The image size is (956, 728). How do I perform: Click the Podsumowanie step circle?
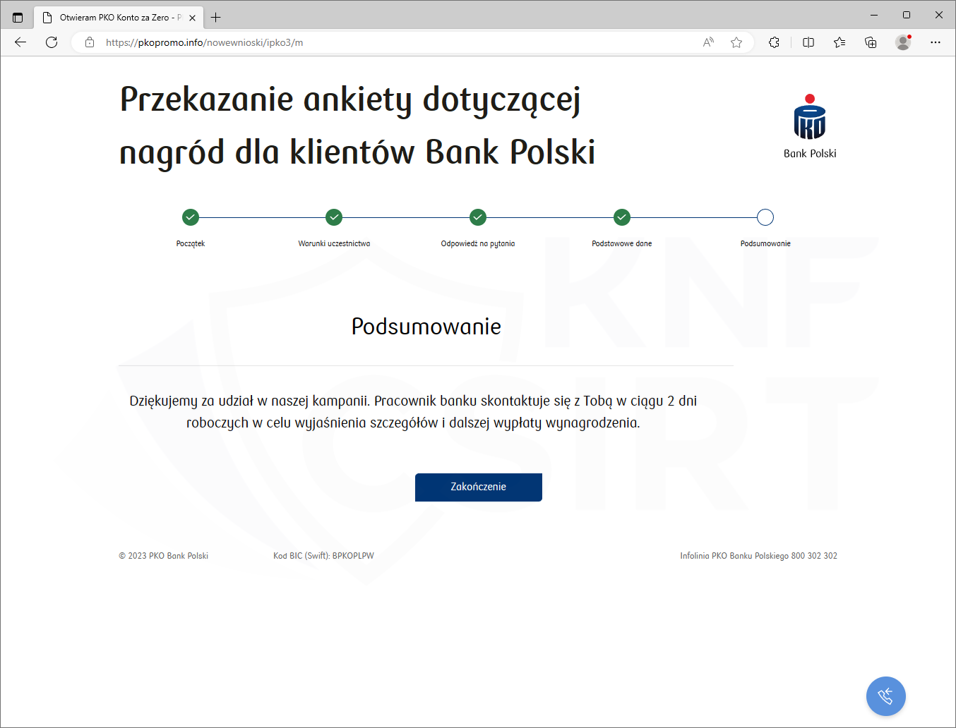(765, 217)
